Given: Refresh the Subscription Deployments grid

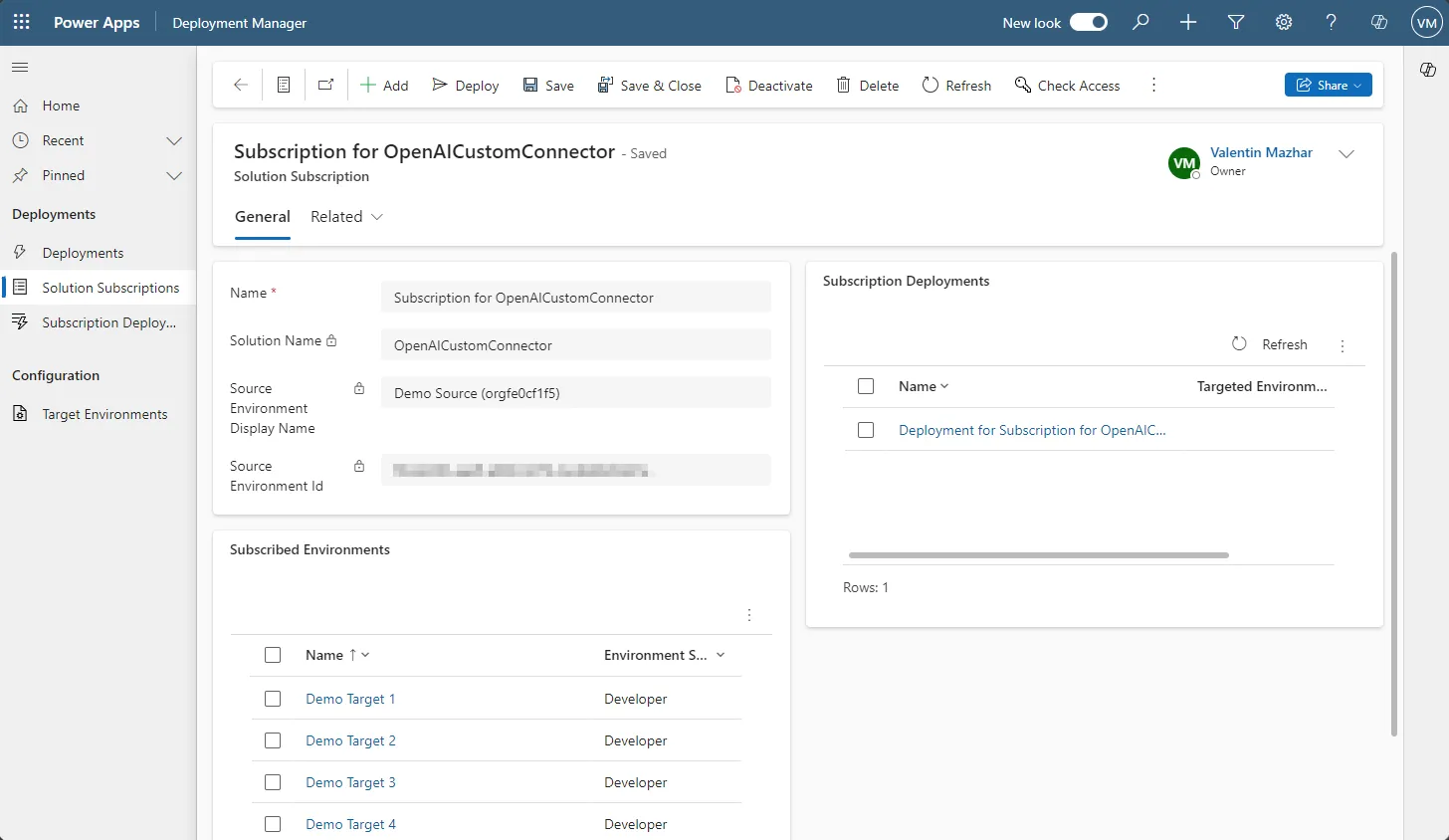Looking at the screenshot, I should point(1270,344).
